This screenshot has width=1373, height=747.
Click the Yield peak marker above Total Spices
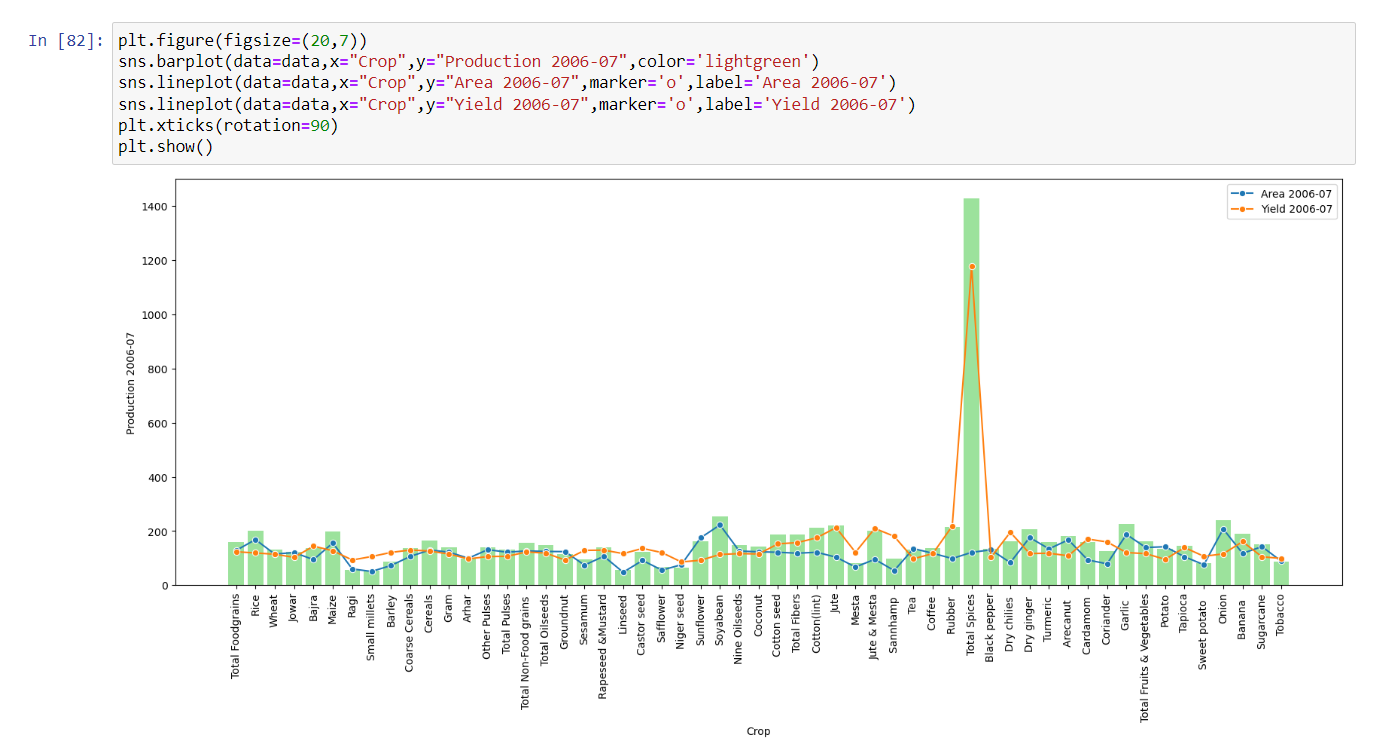974,267
